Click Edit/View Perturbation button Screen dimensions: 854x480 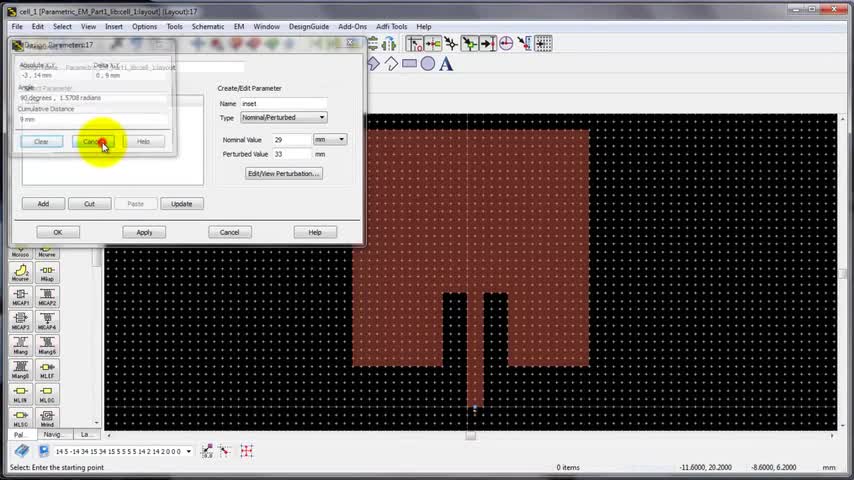click(x=284, y=173)
